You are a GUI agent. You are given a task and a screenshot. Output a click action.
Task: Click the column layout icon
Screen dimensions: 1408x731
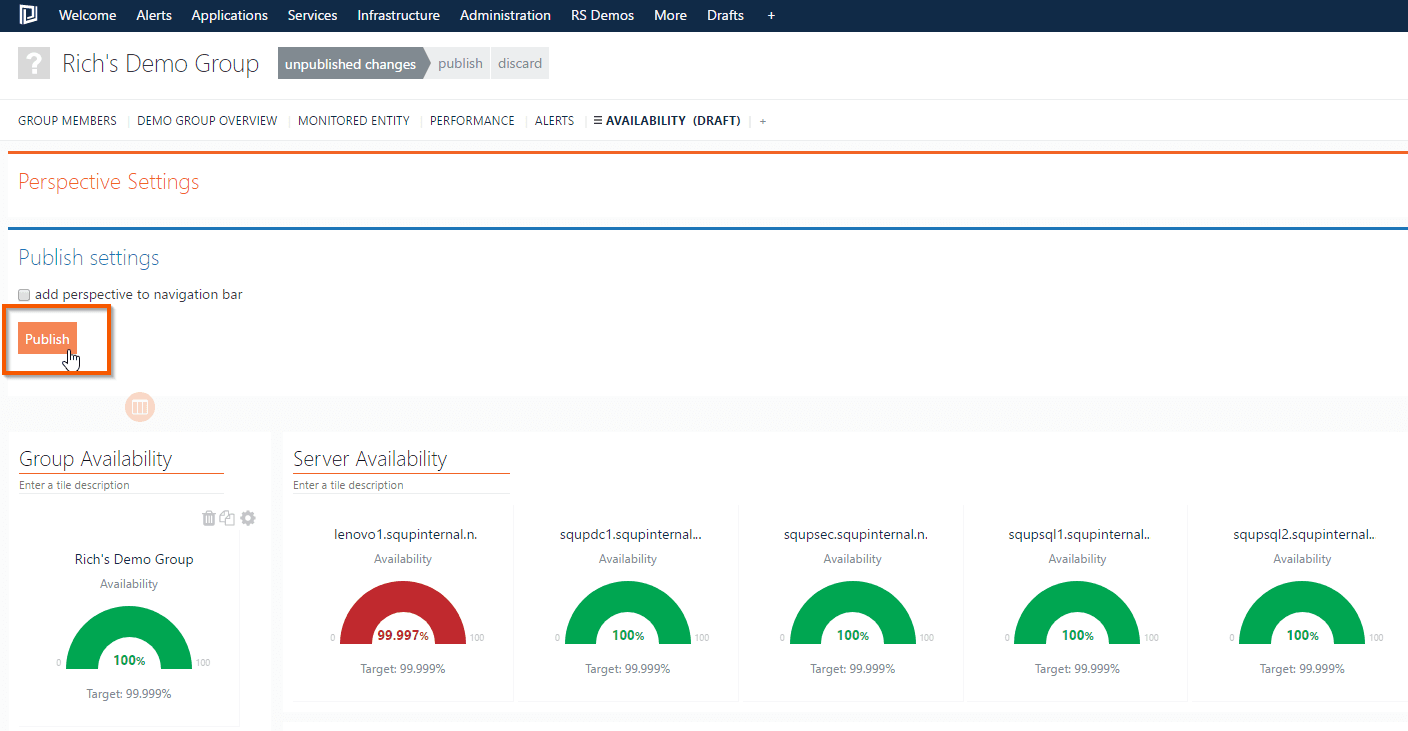click(x=140, y=407)
